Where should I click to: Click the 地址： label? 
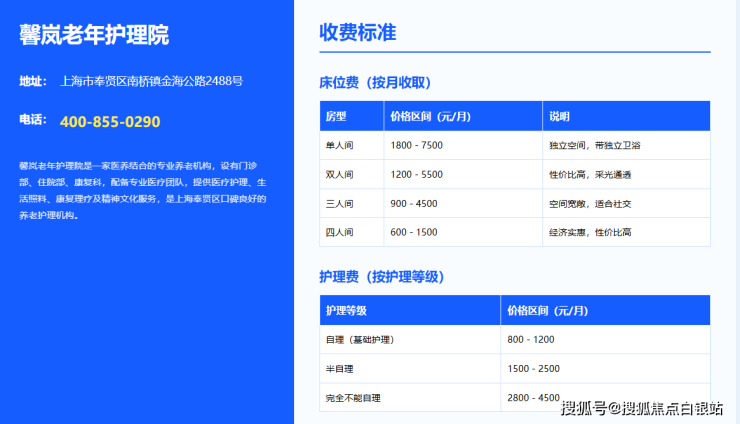33,81
